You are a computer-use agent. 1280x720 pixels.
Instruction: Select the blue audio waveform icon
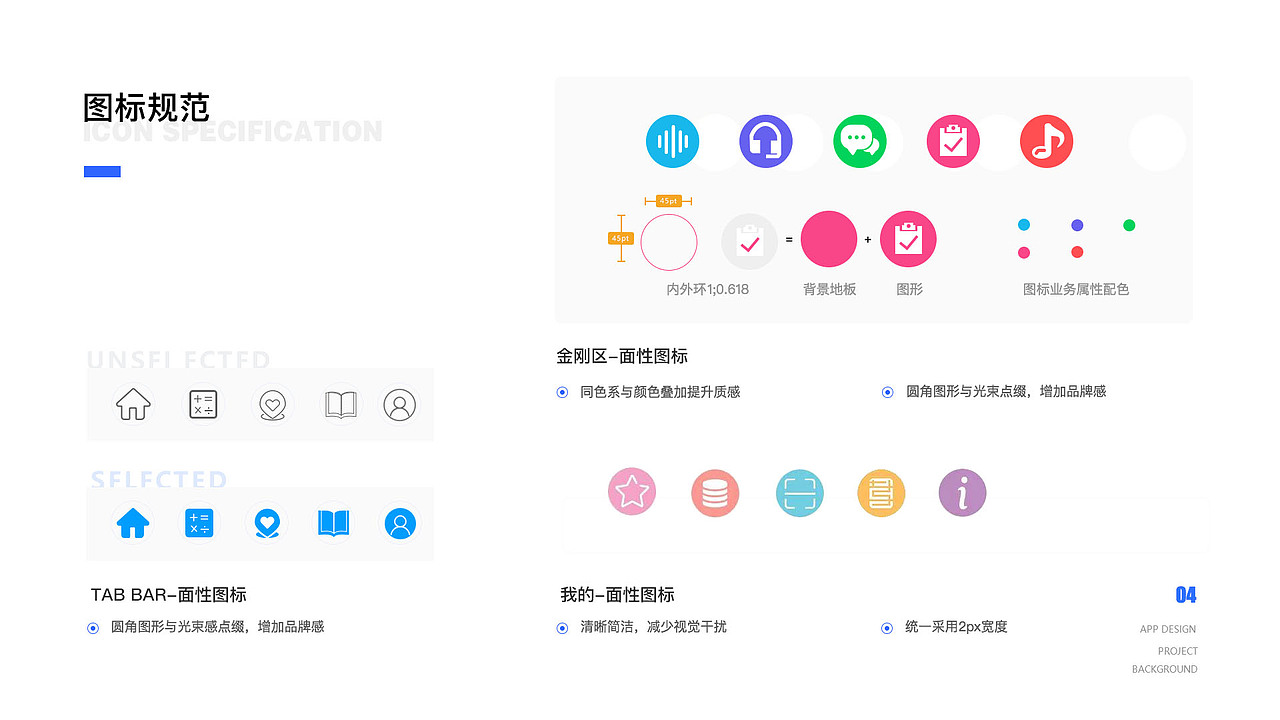click(672, 141)
